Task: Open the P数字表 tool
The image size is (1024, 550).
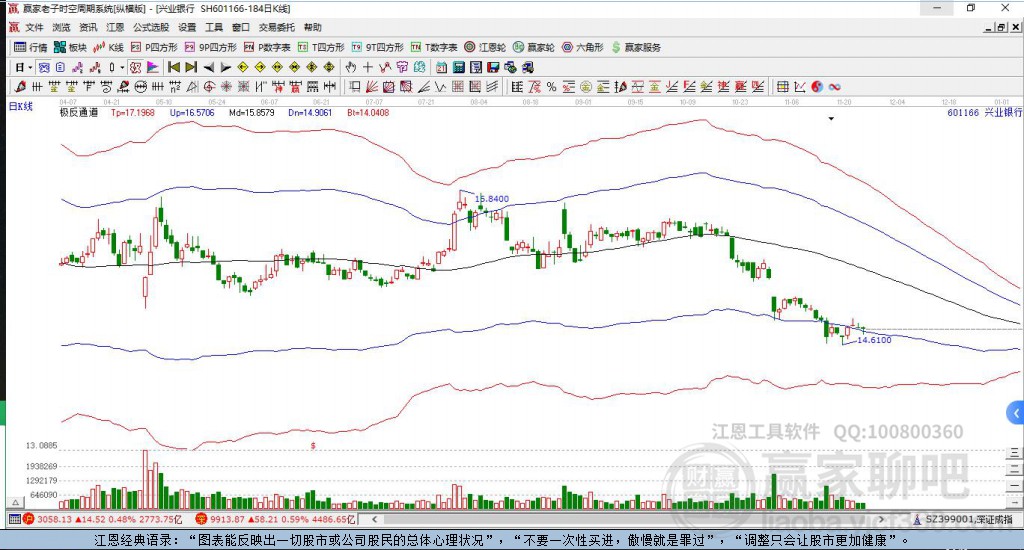Action: (267, 47)
